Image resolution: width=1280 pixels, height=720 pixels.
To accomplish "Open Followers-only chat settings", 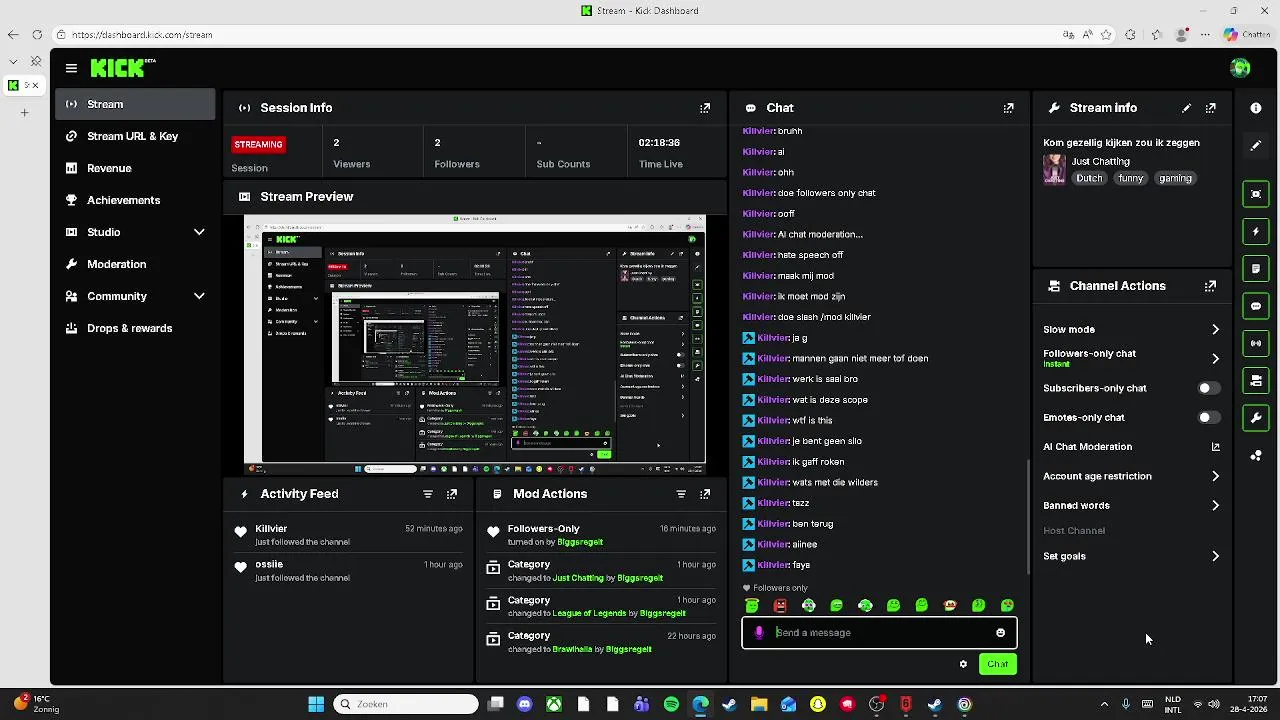I will point(1131,358).
